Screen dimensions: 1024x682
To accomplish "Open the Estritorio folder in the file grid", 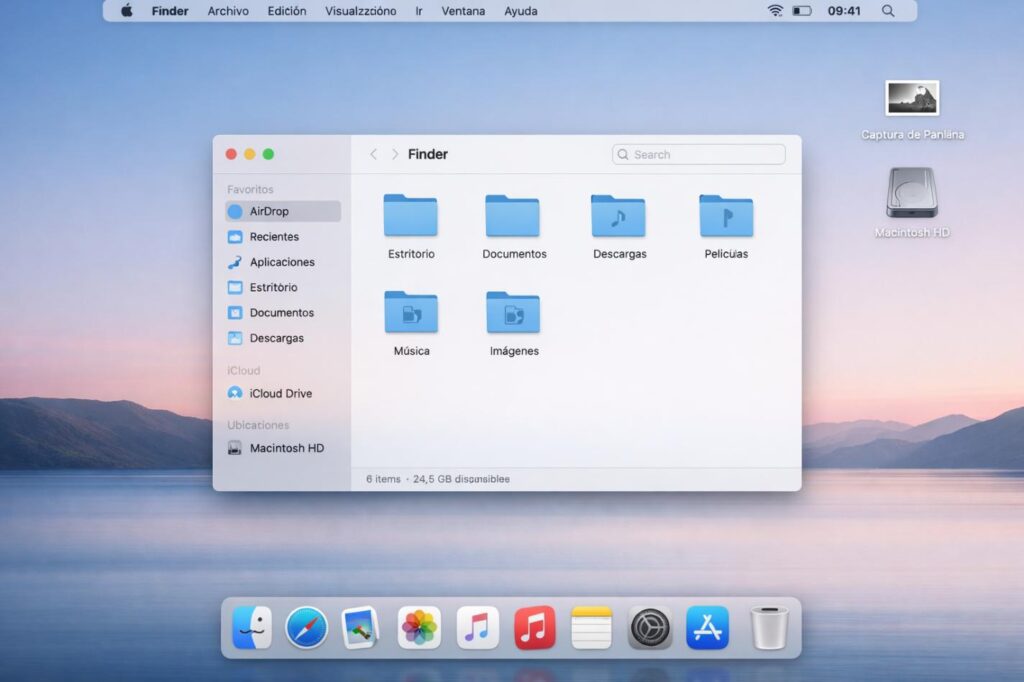I will click(x=410, y=216).
